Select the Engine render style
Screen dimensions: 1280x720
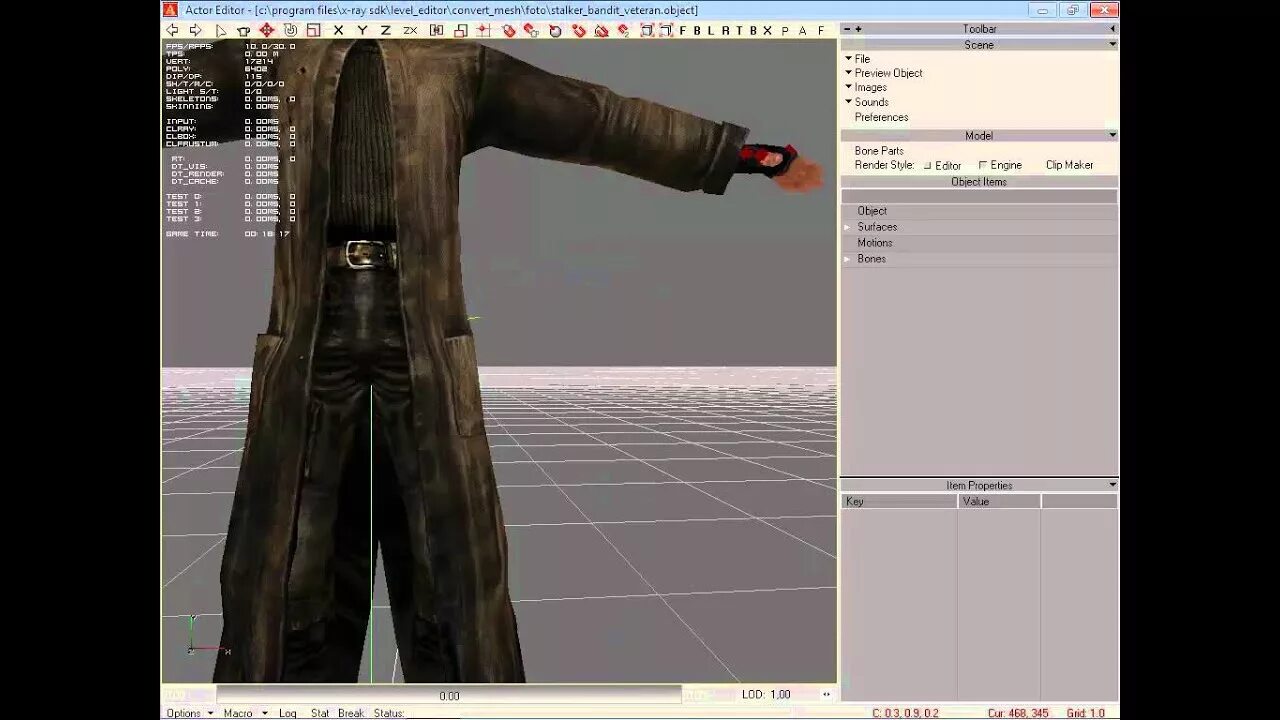pyautogui.click(x=1000, y=165)
